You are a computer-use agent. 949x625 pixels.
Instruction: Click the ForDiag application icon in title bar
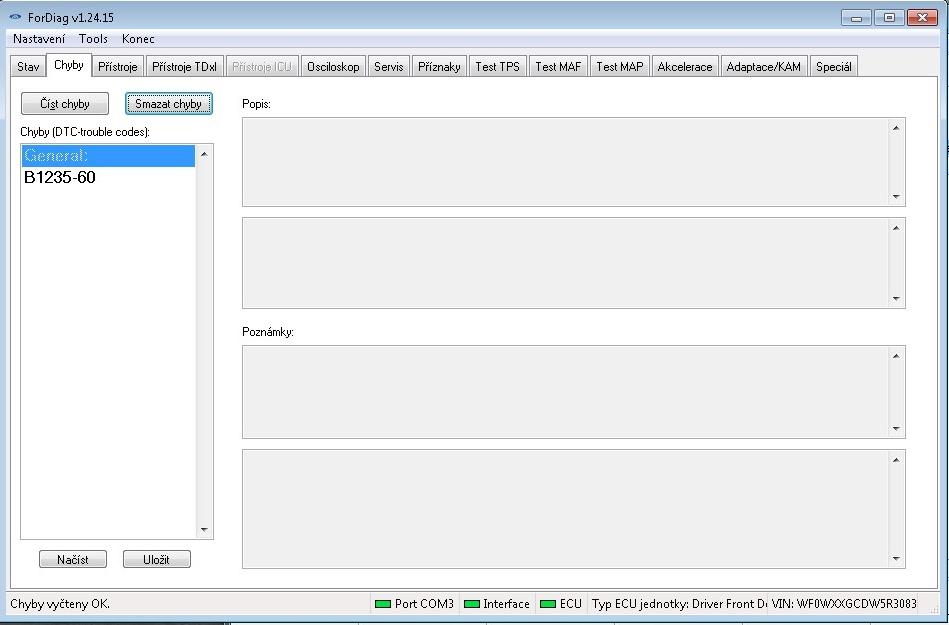15,17
